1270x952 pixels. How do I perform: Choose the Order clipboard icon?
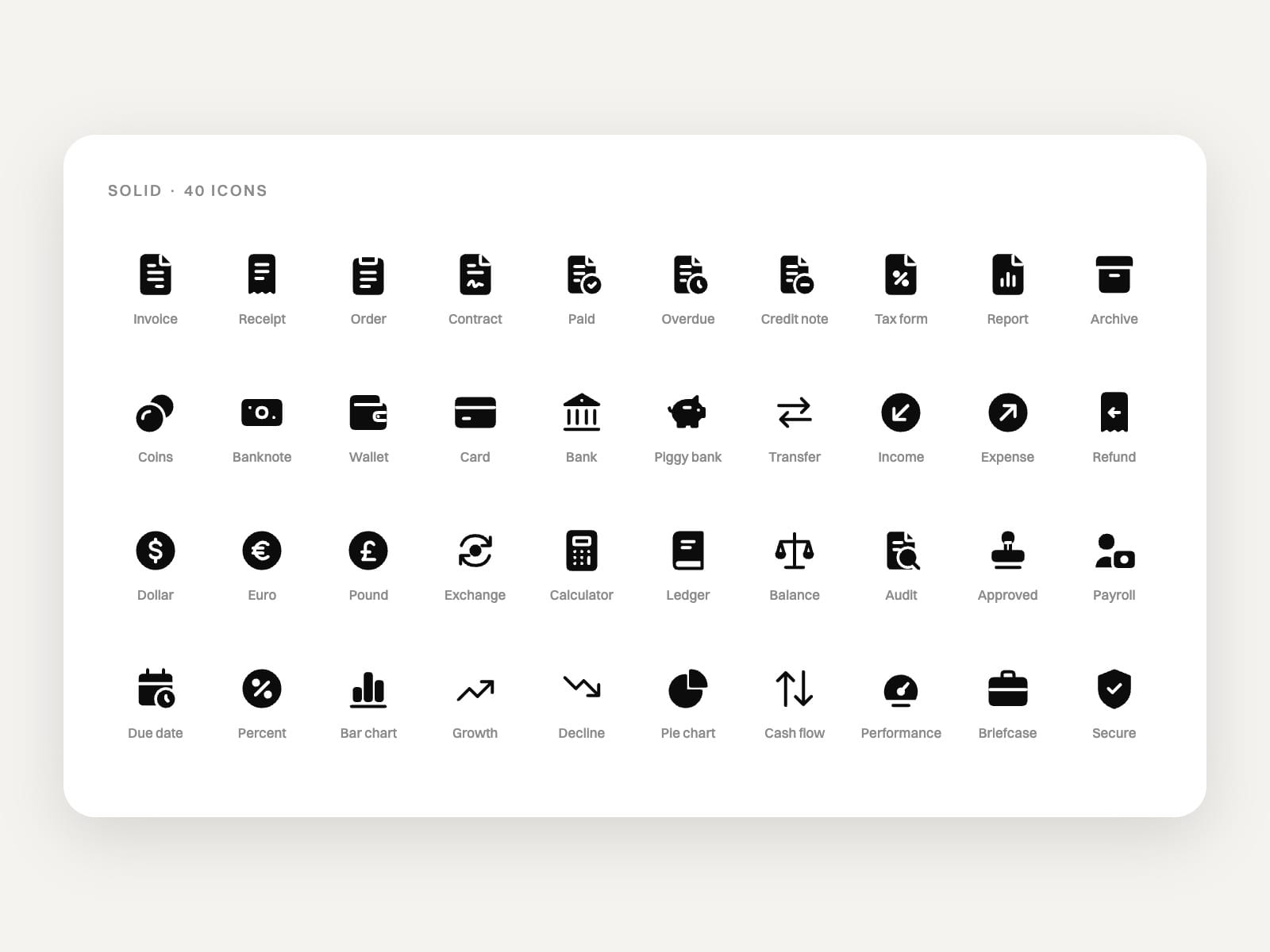(368, 274)
